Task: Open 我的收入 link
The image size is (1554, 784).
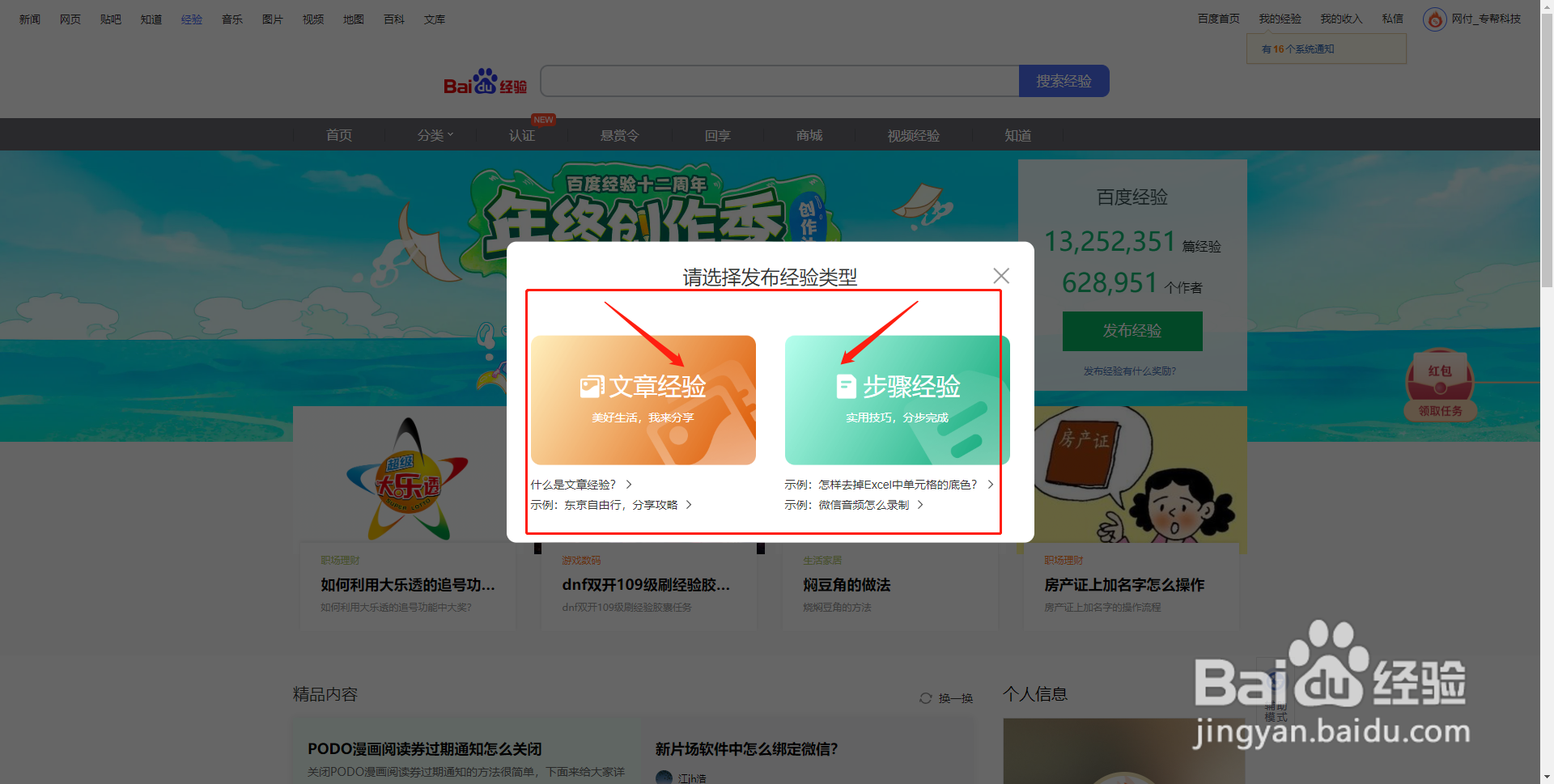Action: 1341,19
